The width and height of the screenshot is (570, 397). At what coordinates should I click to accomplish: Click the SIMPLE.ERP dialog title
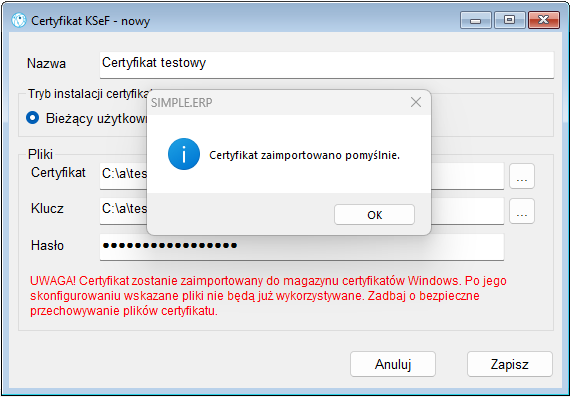[181, 103]
